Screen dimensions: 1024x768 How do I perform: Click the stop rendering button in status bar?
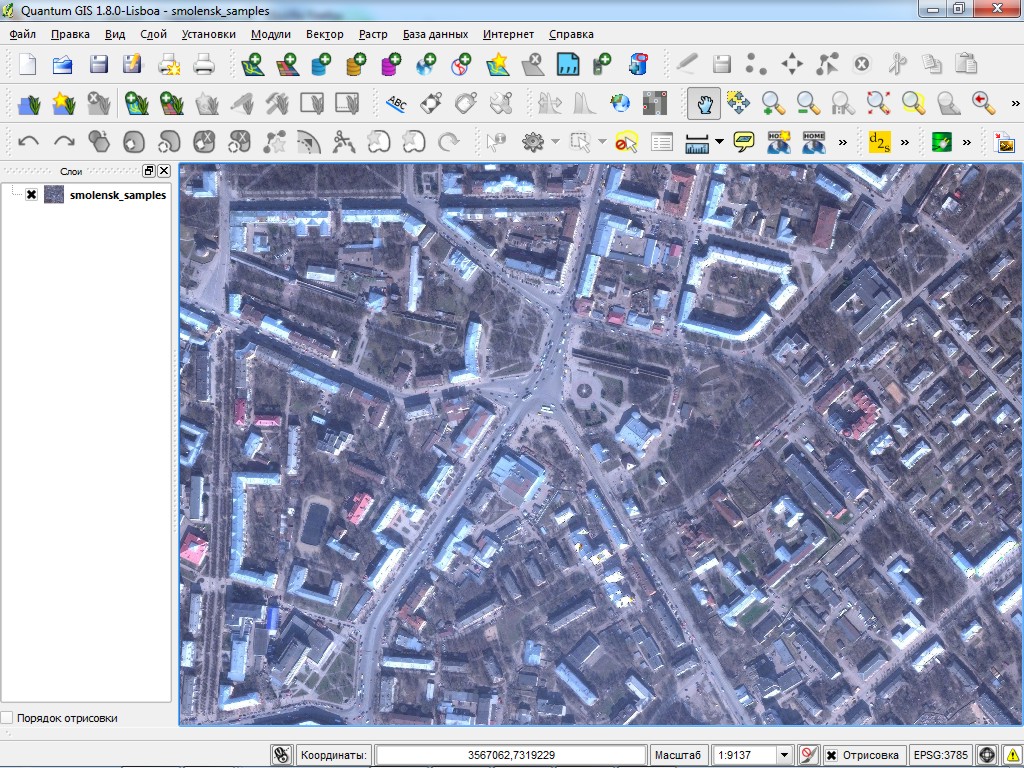click(x=807, y=755)
